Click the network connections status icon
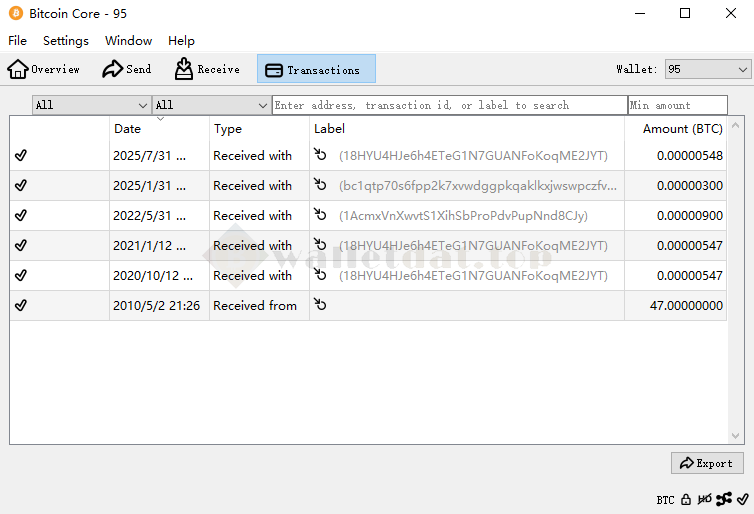This screenshot has width=754, height=514. tap(723, 499)
